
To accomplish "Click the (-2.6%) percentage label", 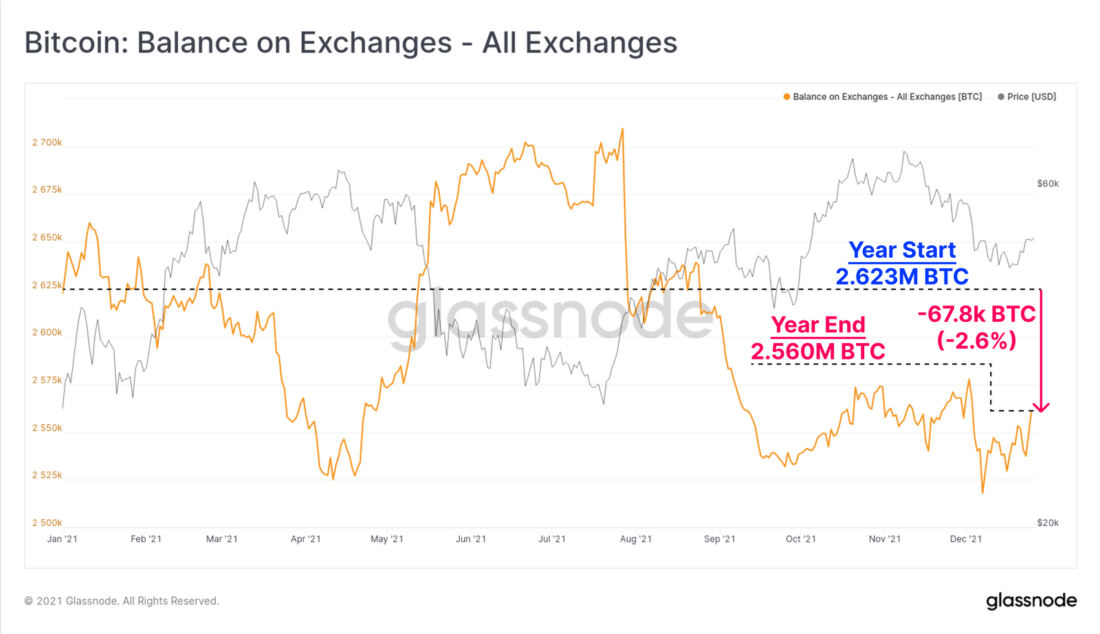I will point(977,341).
